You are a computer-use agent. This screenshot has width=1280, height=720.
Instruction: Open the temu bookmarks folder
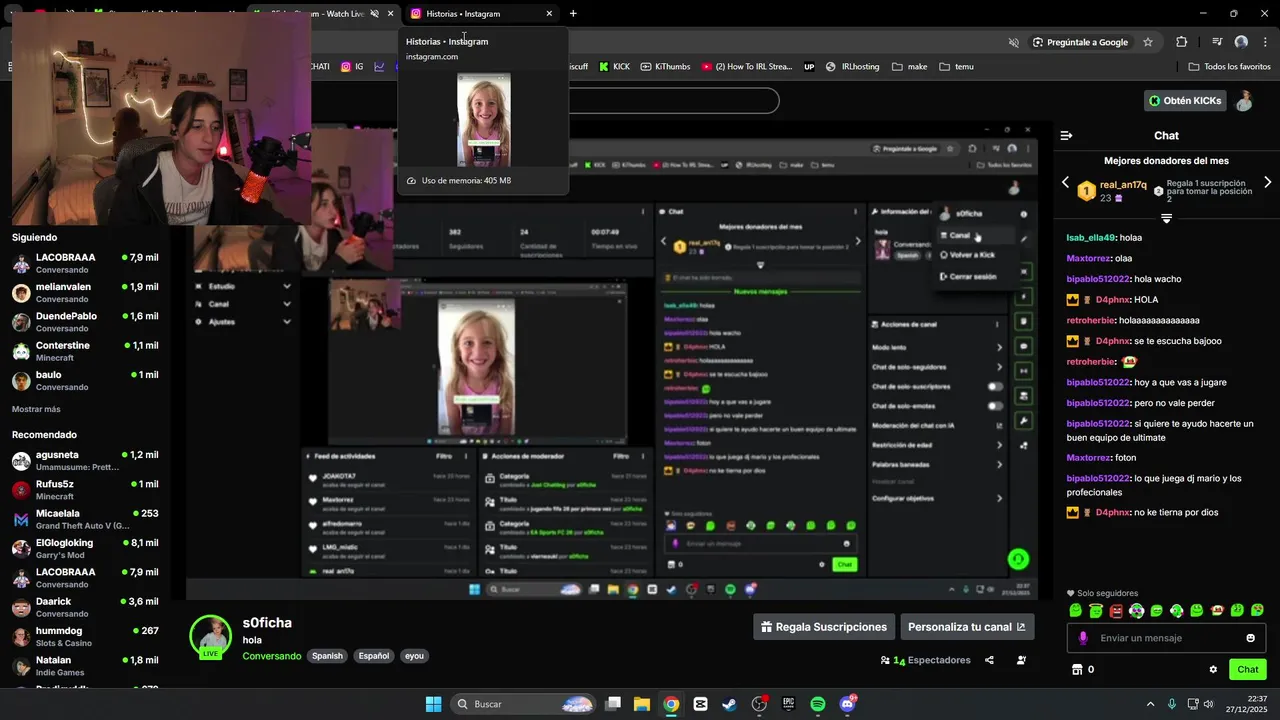[957, 67]
